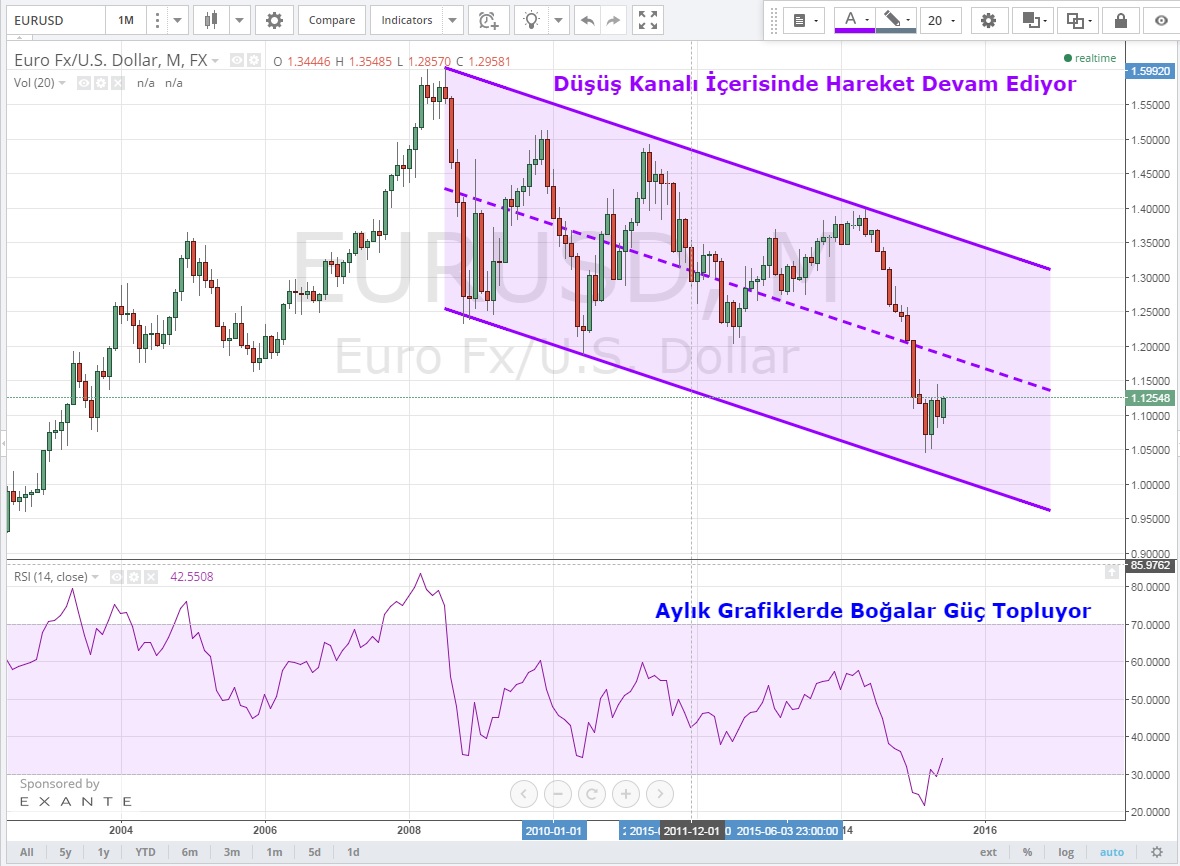The image size is (1180, 866).
Task: Select the YTD time range
Action: (x=145, y=852)
